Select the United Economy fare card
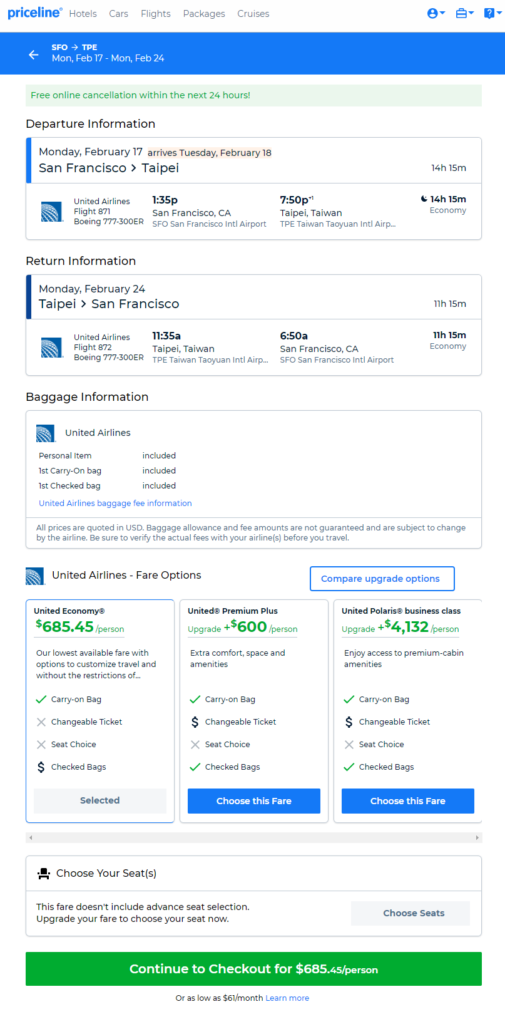The image size is (505, 1024). (x=100, y=711)
